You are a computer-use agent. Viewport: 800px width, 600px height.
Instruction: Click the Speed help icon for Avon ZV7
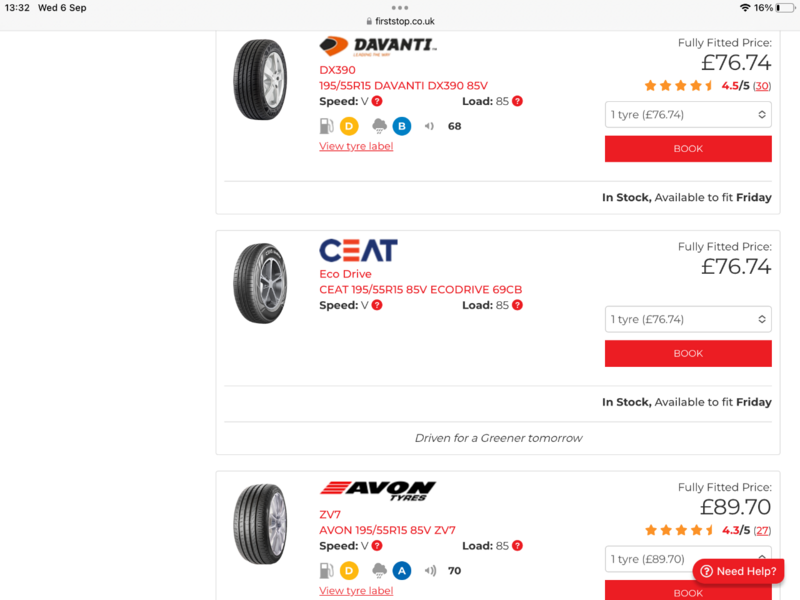click(377, 546)
